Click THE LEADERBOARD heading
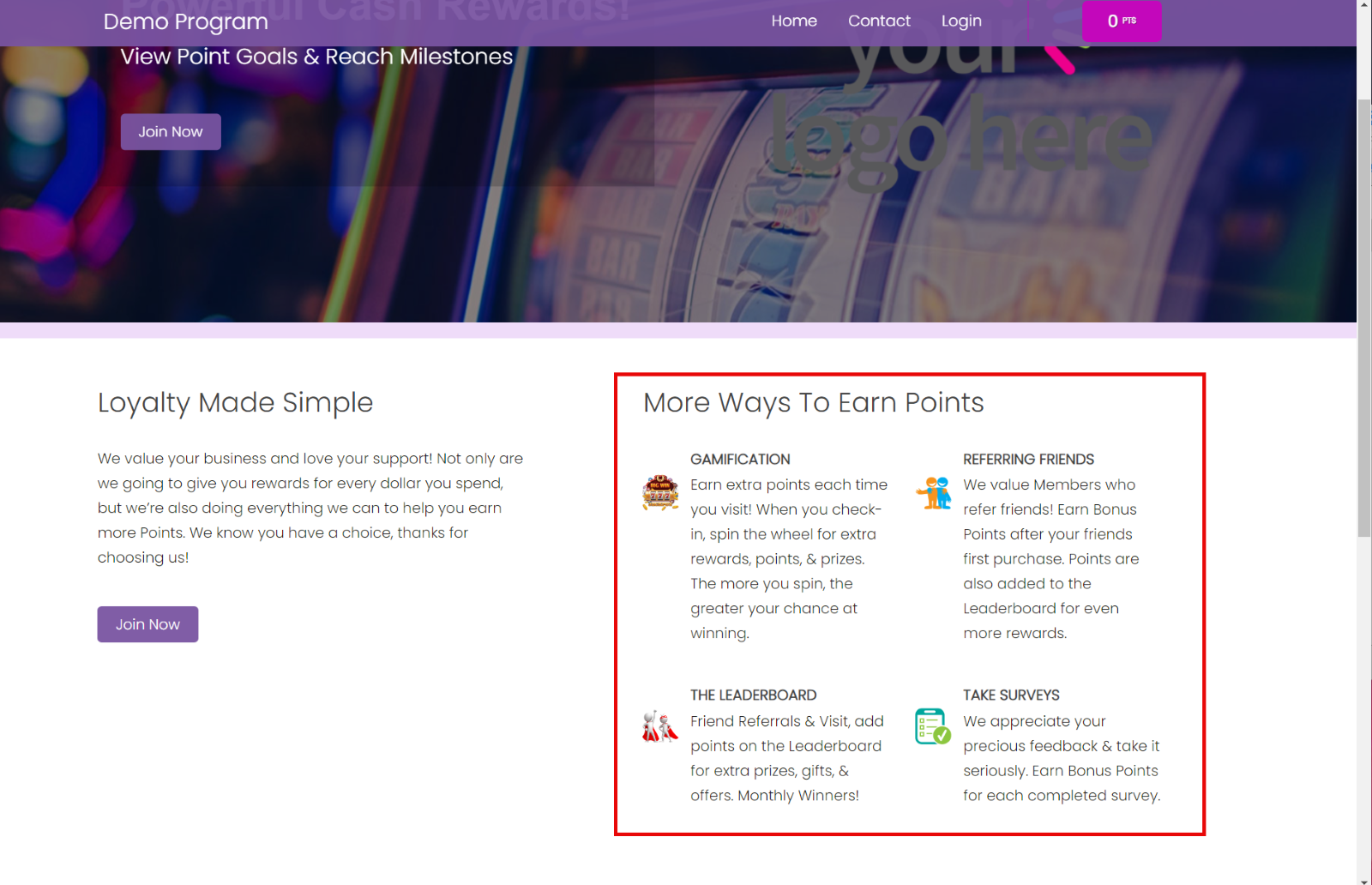Viewport: 1372px width, 885px height. pyautogui.click(x=753, y=695)
